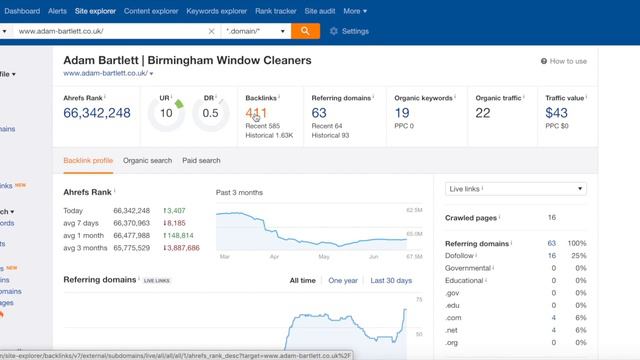The image size is (640, 360).
Task: Click info icon next to Crawled pages
Action: [500, 217]
